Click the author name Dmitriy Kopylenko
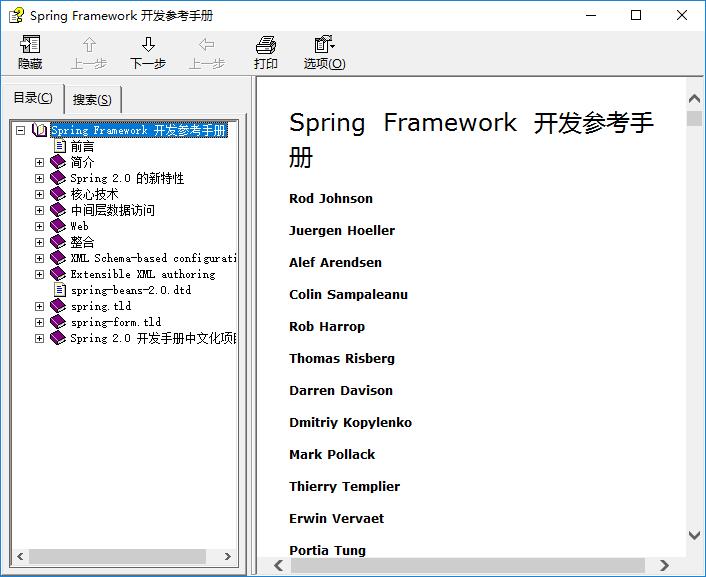The image size is (706, 577). [x=350, y=423]
